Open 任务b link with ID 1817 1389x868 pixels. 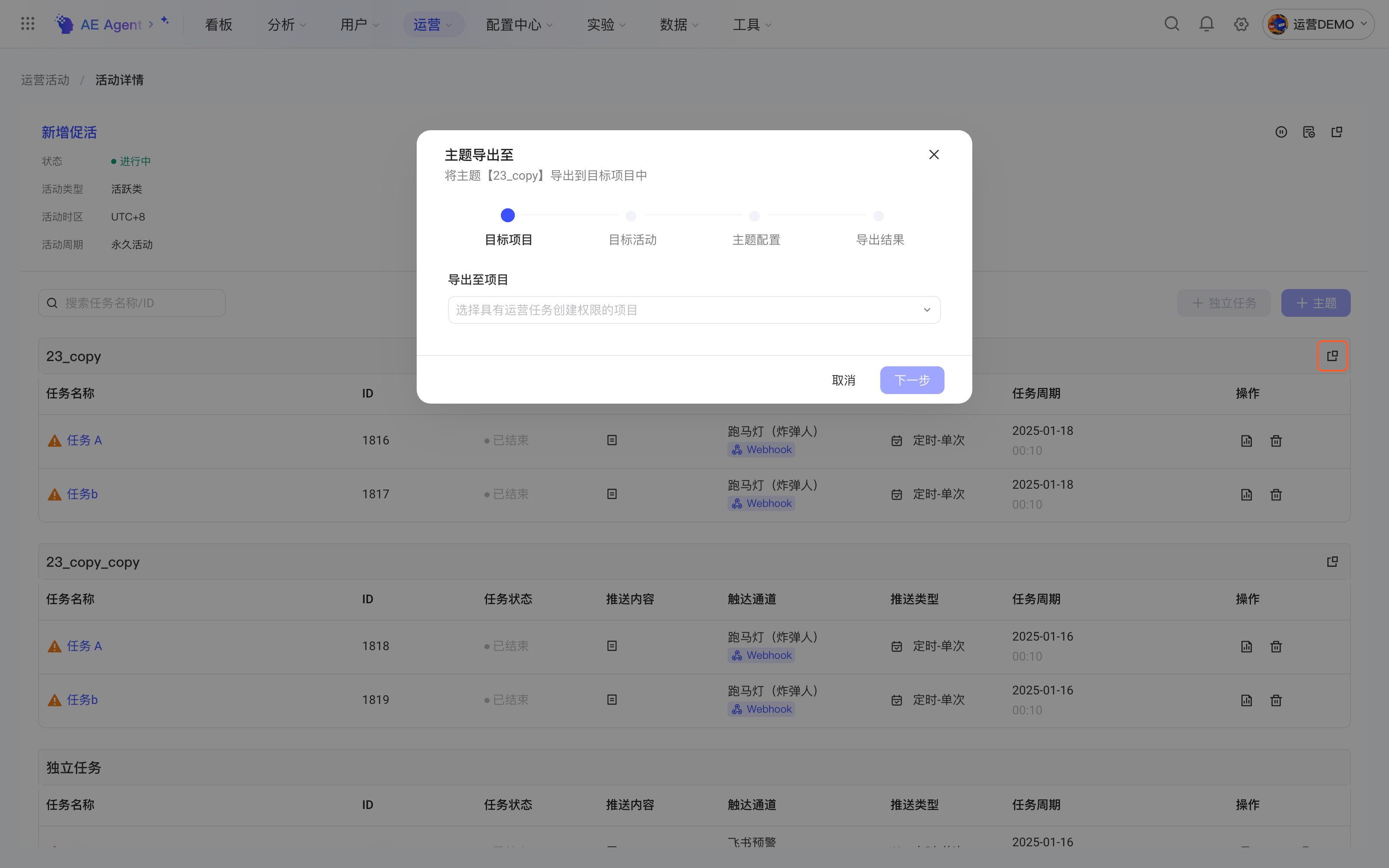(82, 494)
